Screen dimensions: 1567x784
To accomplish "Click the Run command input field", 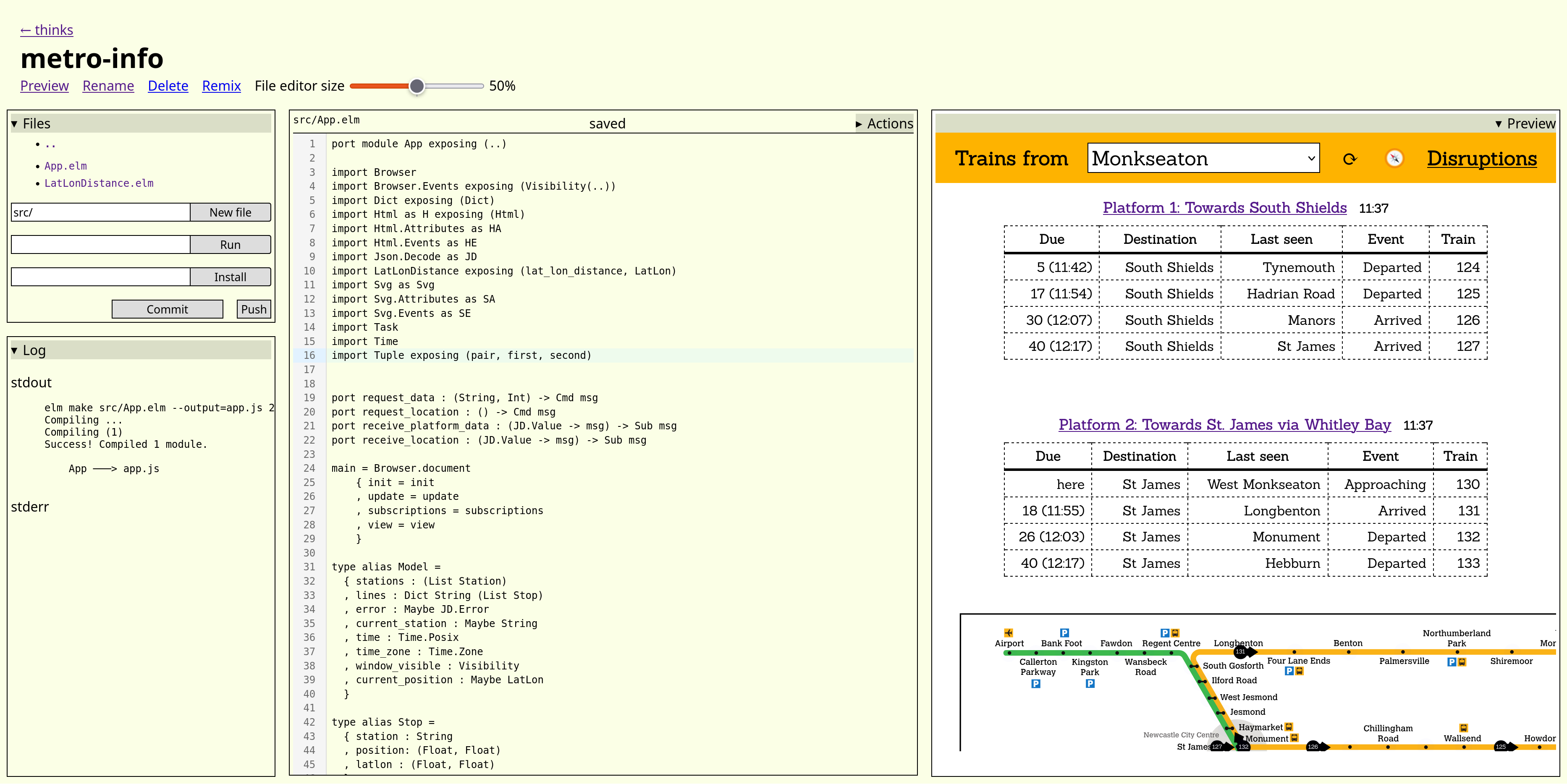I will tap(101, 245).
